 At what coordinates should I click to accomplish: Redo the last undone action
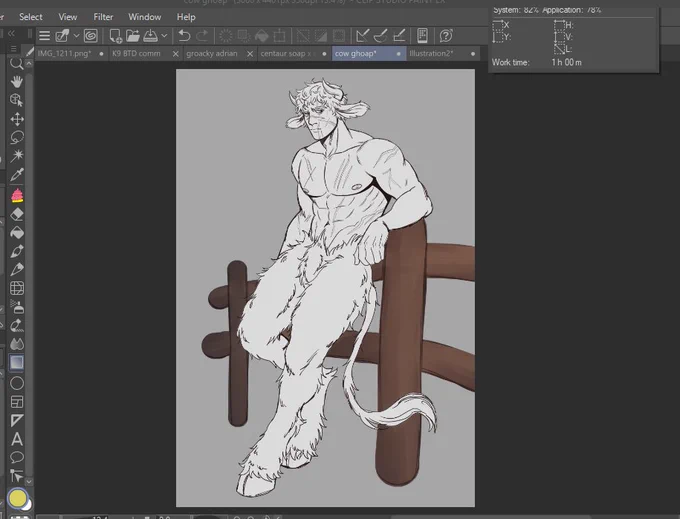(202, 36)
